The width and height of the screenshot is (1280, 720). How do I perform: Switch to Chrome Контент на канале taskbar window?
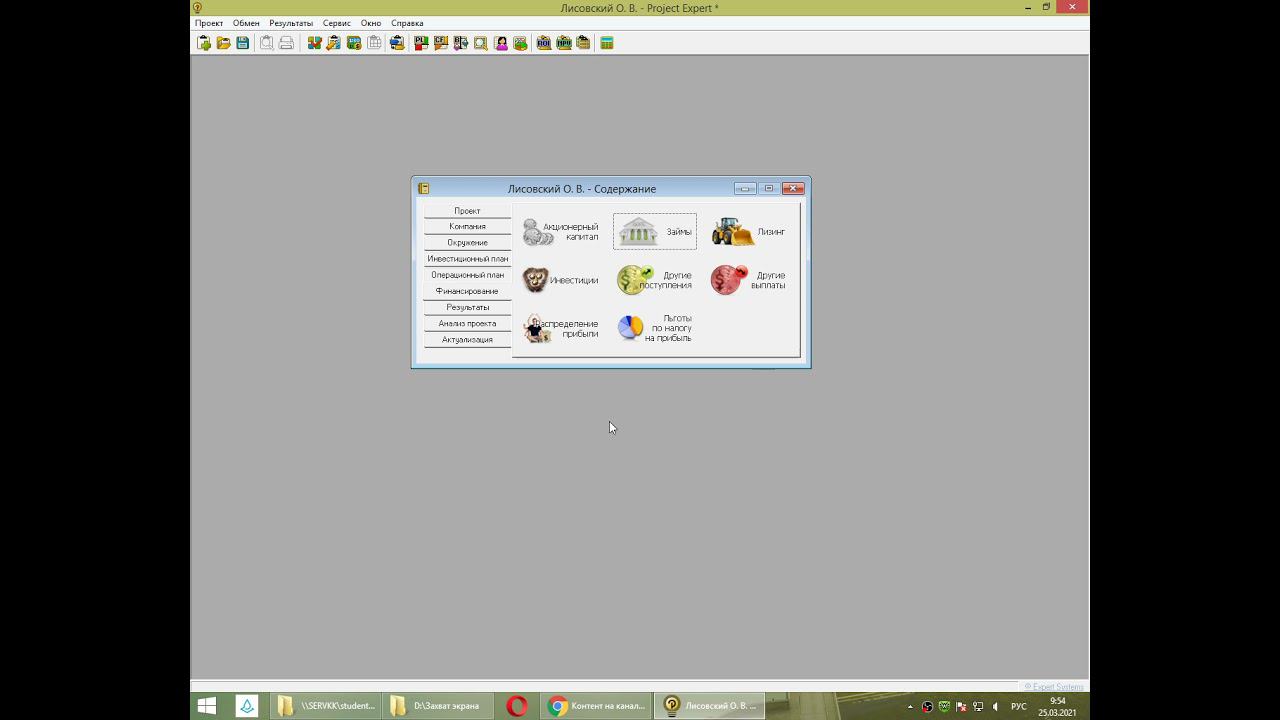(x=598, y=706)
